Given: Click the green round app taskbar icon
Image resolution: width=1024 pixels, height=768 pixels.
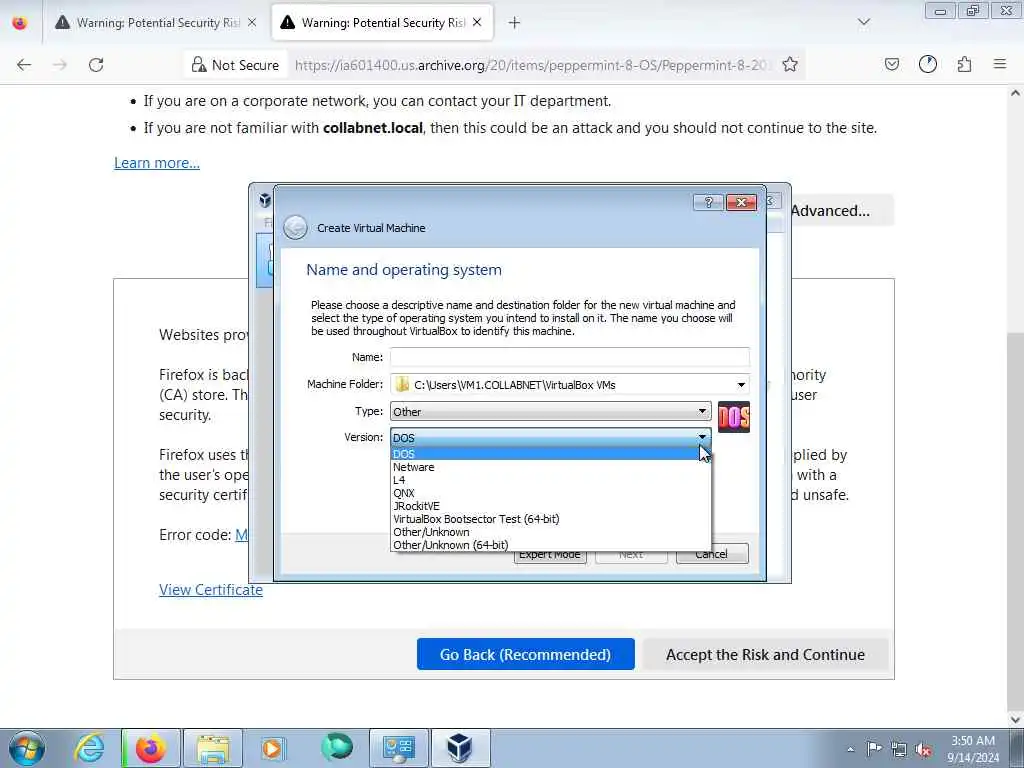Looking at the screenshot, I should [336, 747].
